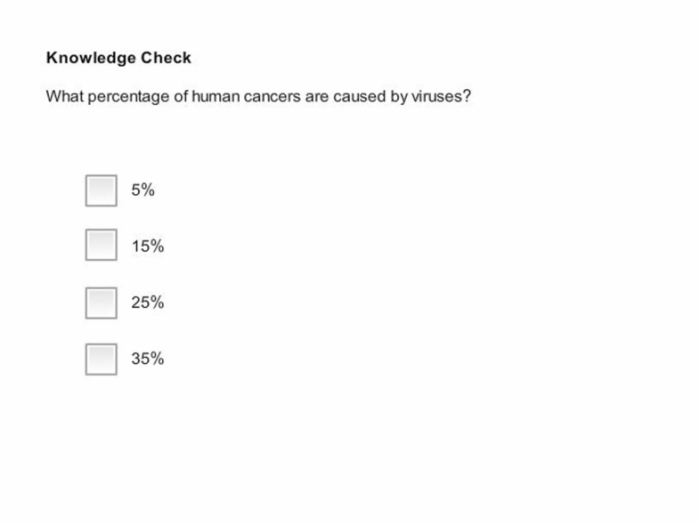The width and height of the screenshot is (700, 525).
Task: Check the 5% answer box
Action: click(101, 191)
